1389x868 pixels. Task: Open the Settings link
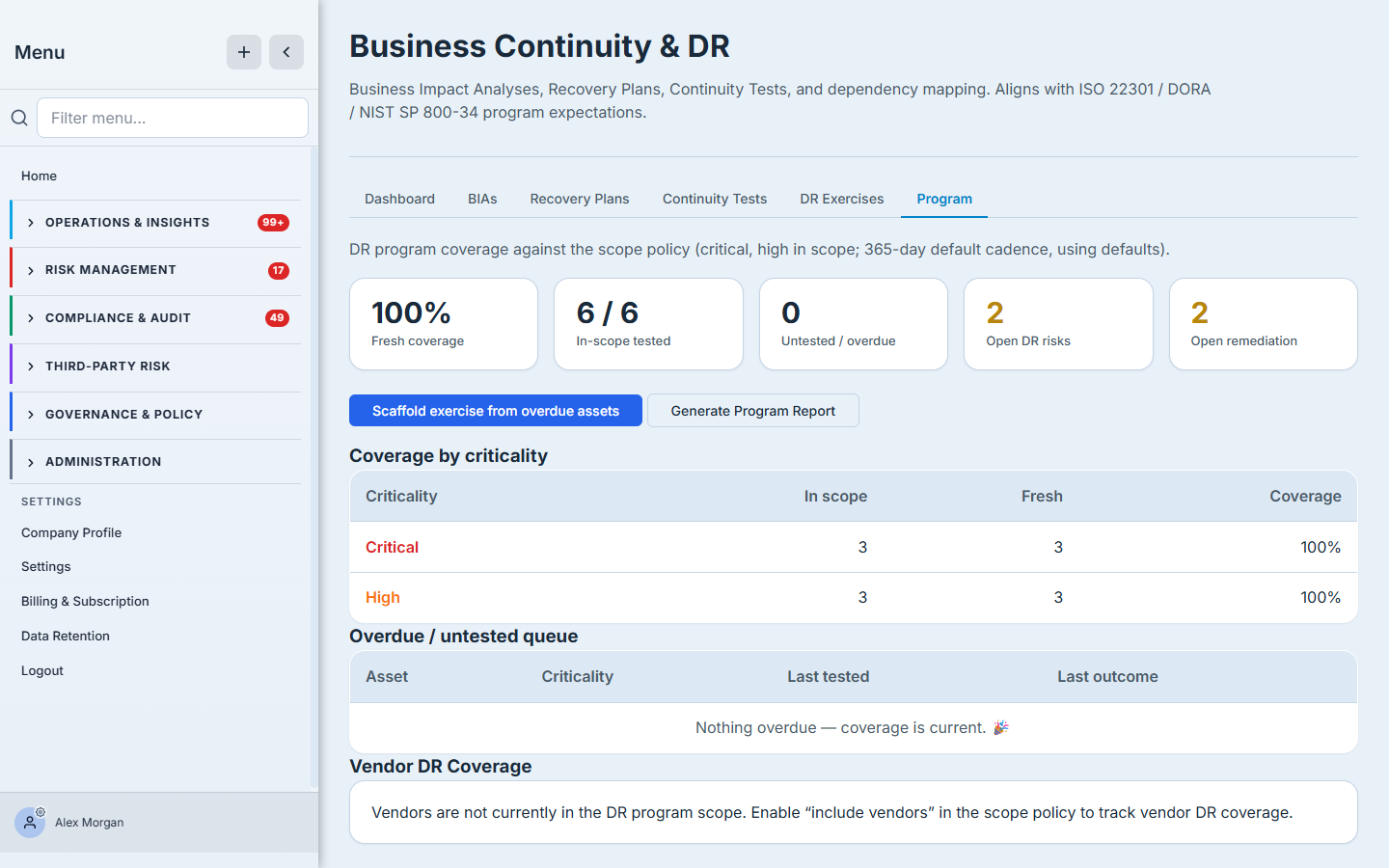pos(46,567)
